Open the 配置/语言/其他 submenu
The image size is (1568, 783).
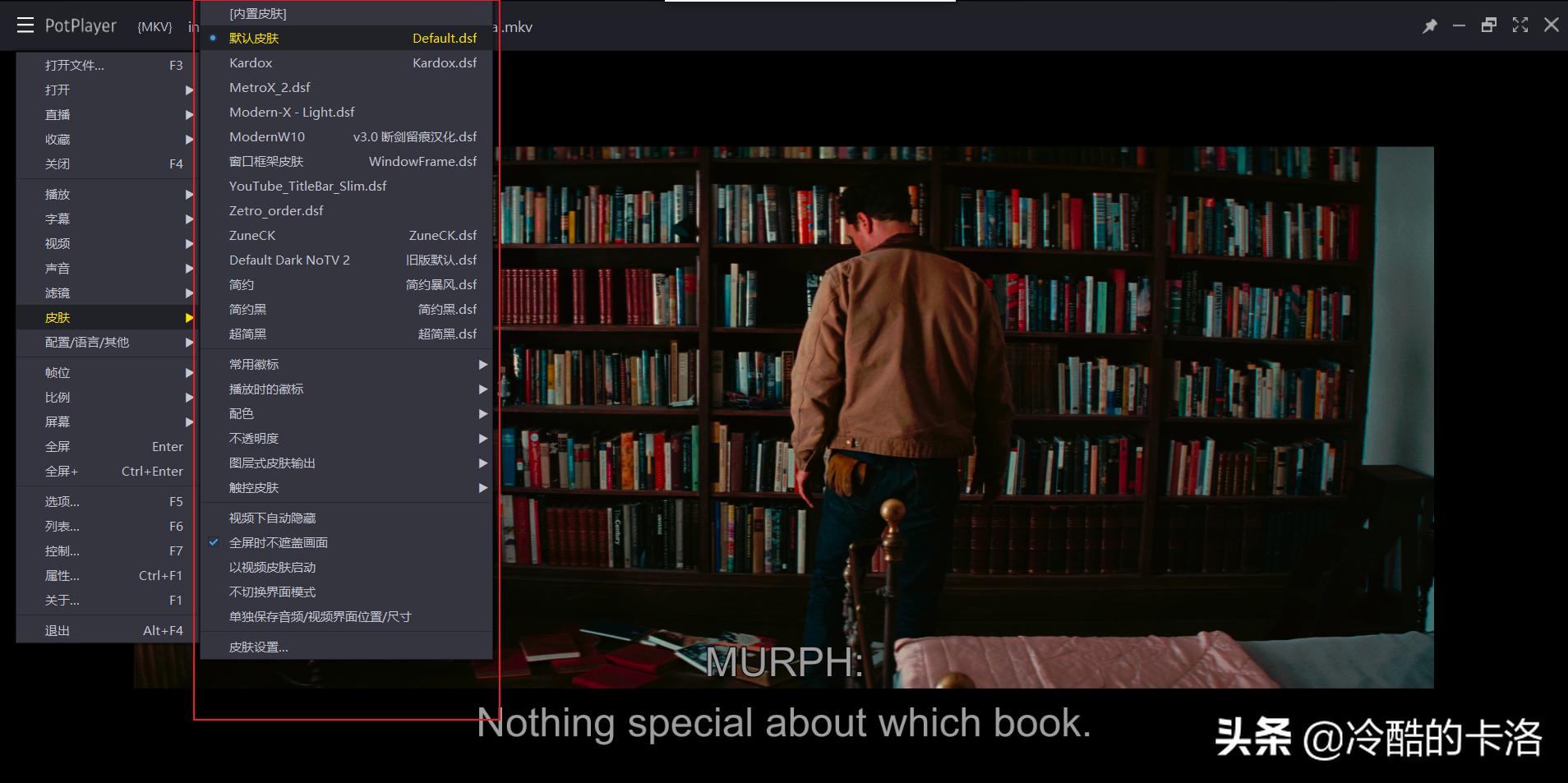coord(107,342)
